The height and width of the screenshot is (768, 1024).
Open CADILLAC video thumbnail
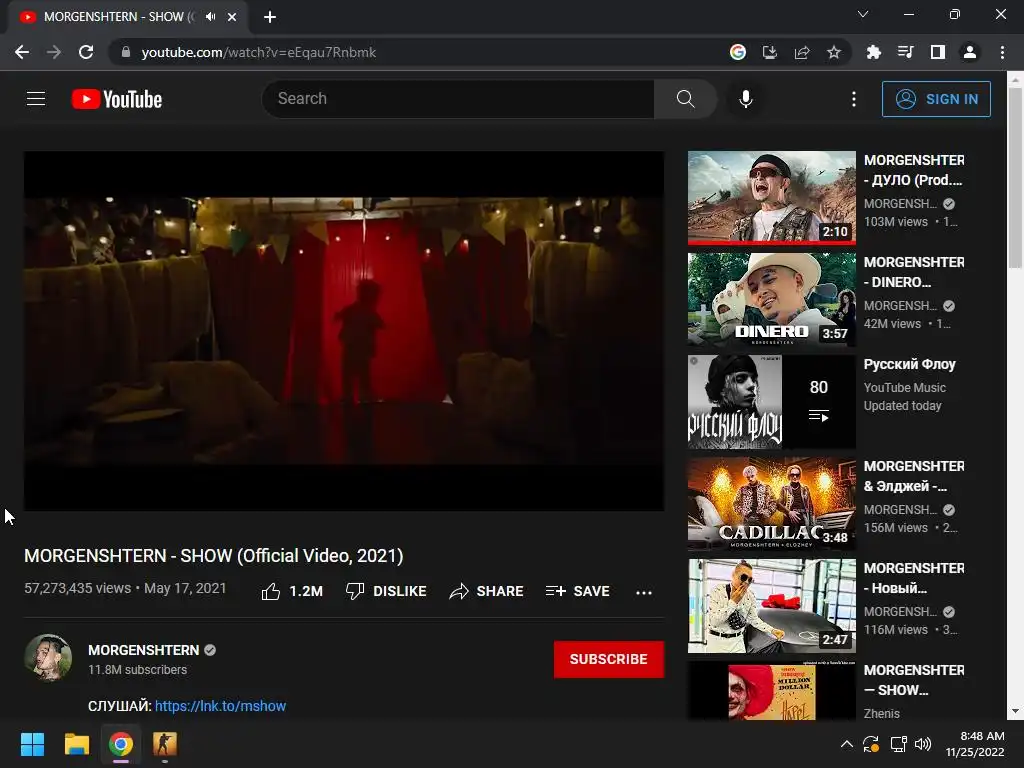[x=771, y=504]
